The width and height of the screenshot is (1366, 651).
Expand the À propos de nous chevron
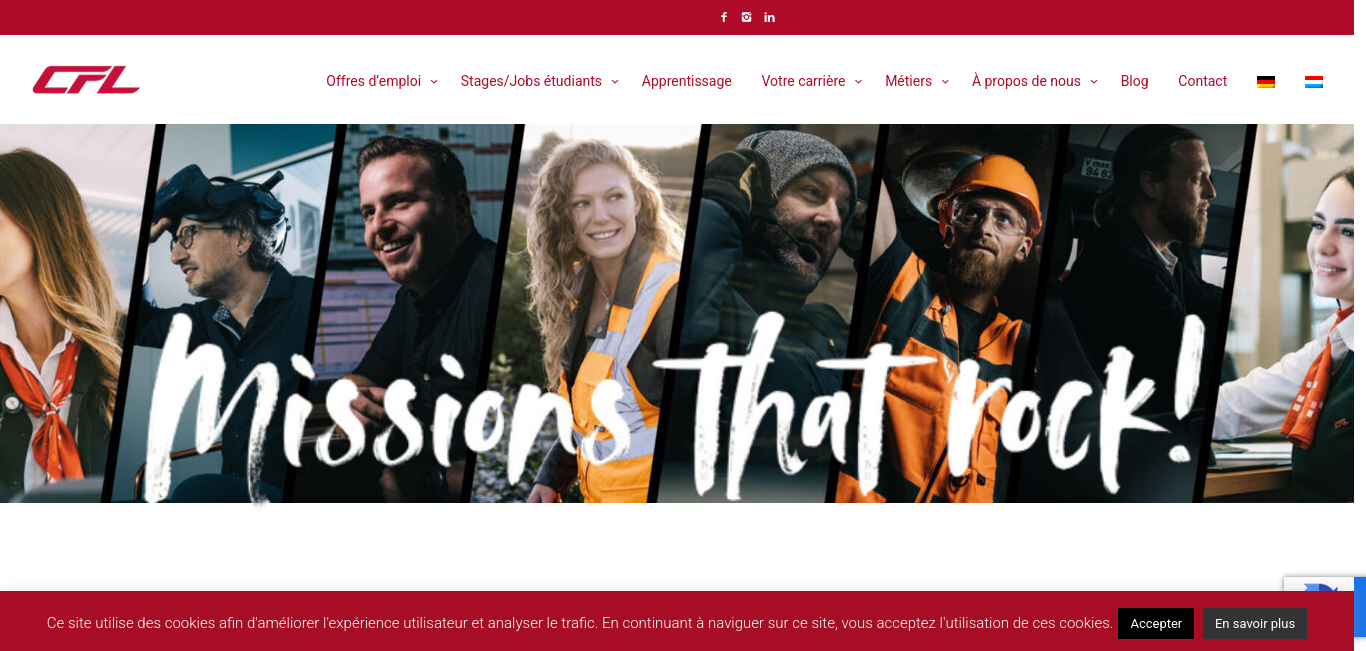pyautogui.click(x=1094, y=82)
